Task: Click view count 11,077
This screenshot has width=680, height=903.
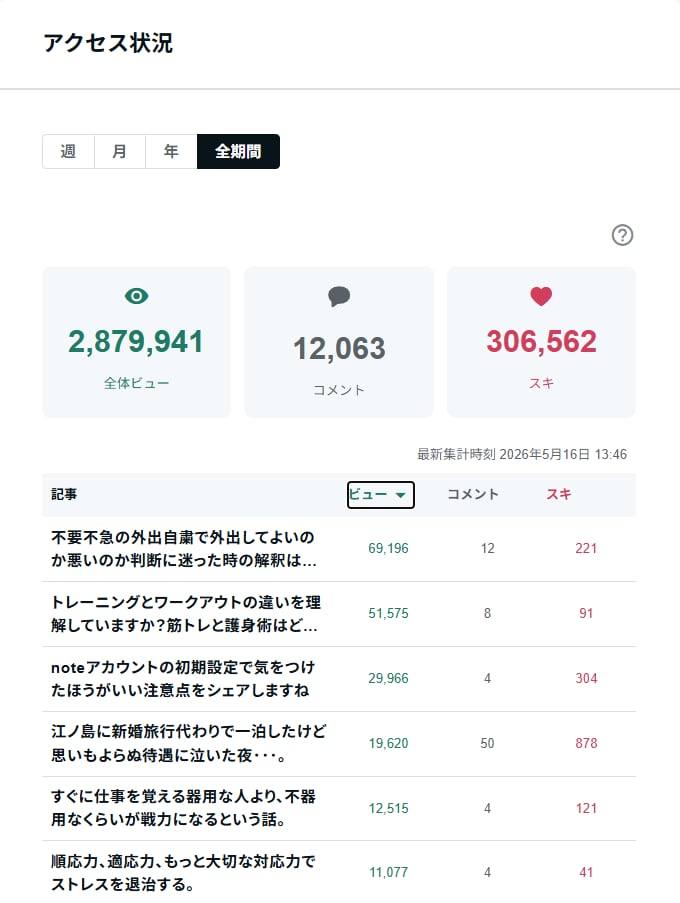Action: click(388, 872)
